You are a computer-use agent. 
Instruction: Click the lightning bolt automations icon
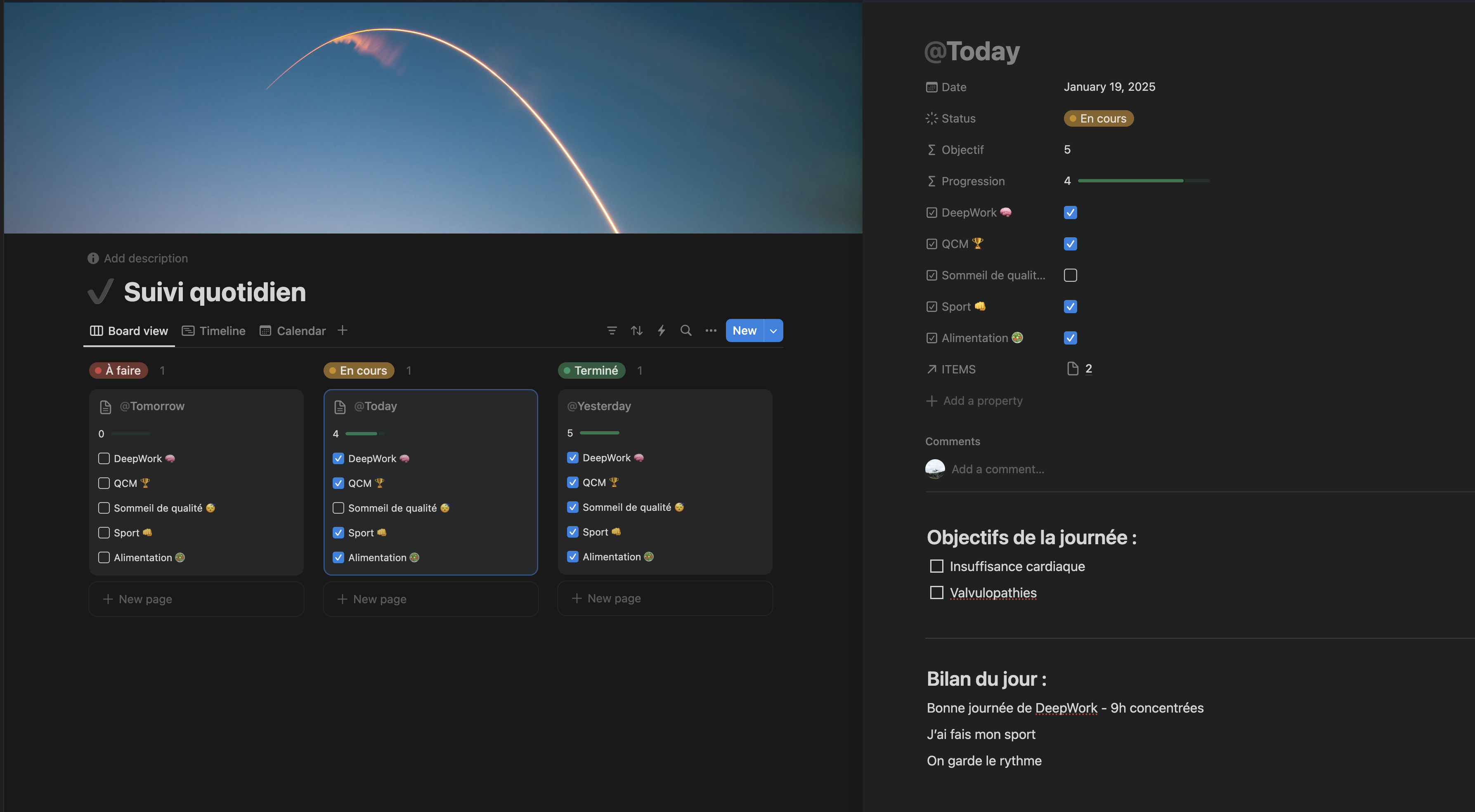661,330
